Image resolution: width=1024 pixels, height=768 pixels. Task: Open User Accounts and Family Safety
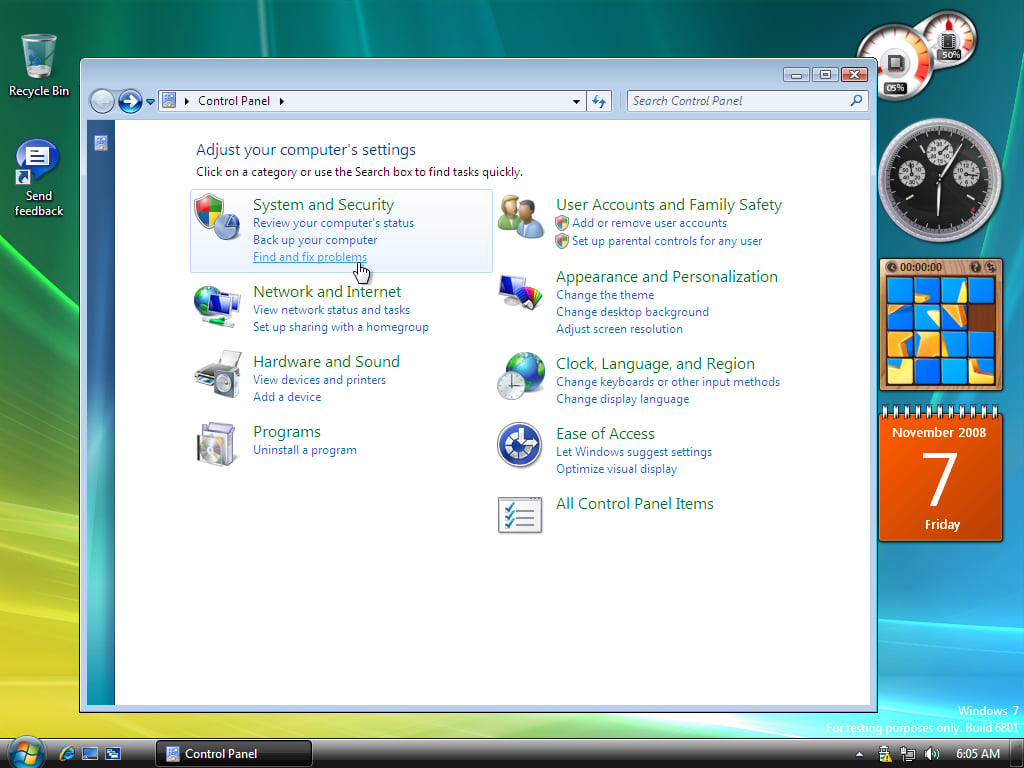click(669, 205)
